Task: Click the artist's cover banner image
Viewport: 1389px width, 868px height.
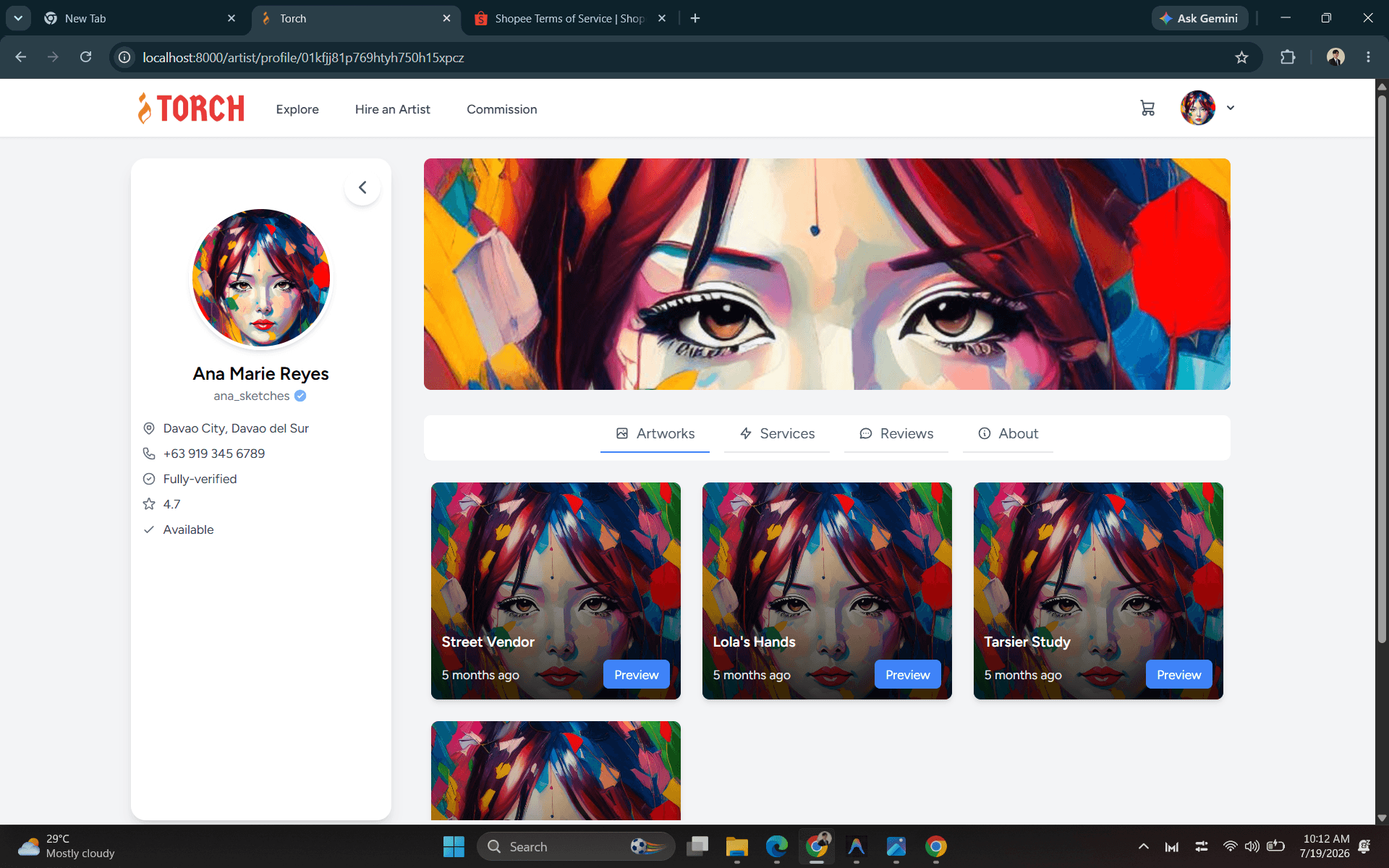Action: coord(827,274)
